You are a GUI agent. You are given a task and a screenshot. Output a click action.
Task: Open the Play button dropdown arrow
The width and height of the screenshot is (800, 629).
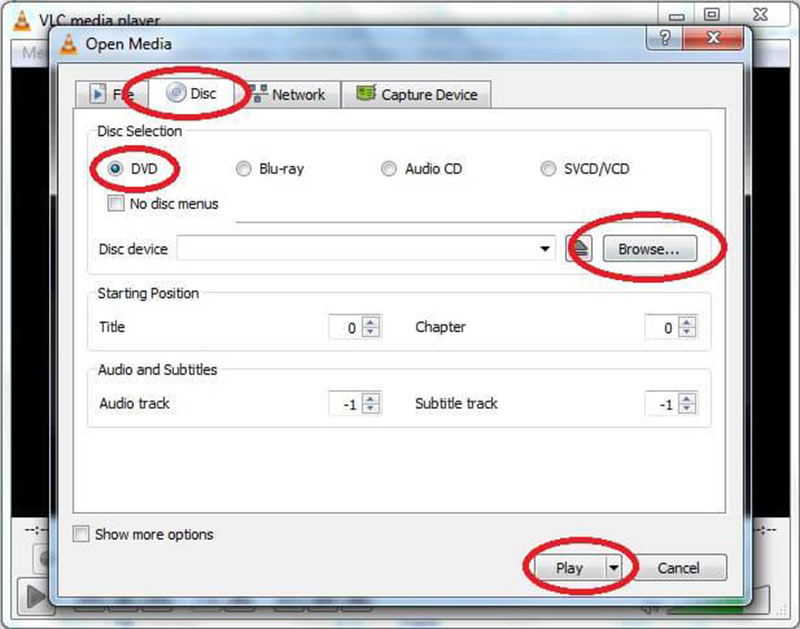pyautogui.click(x=614, y=567)
